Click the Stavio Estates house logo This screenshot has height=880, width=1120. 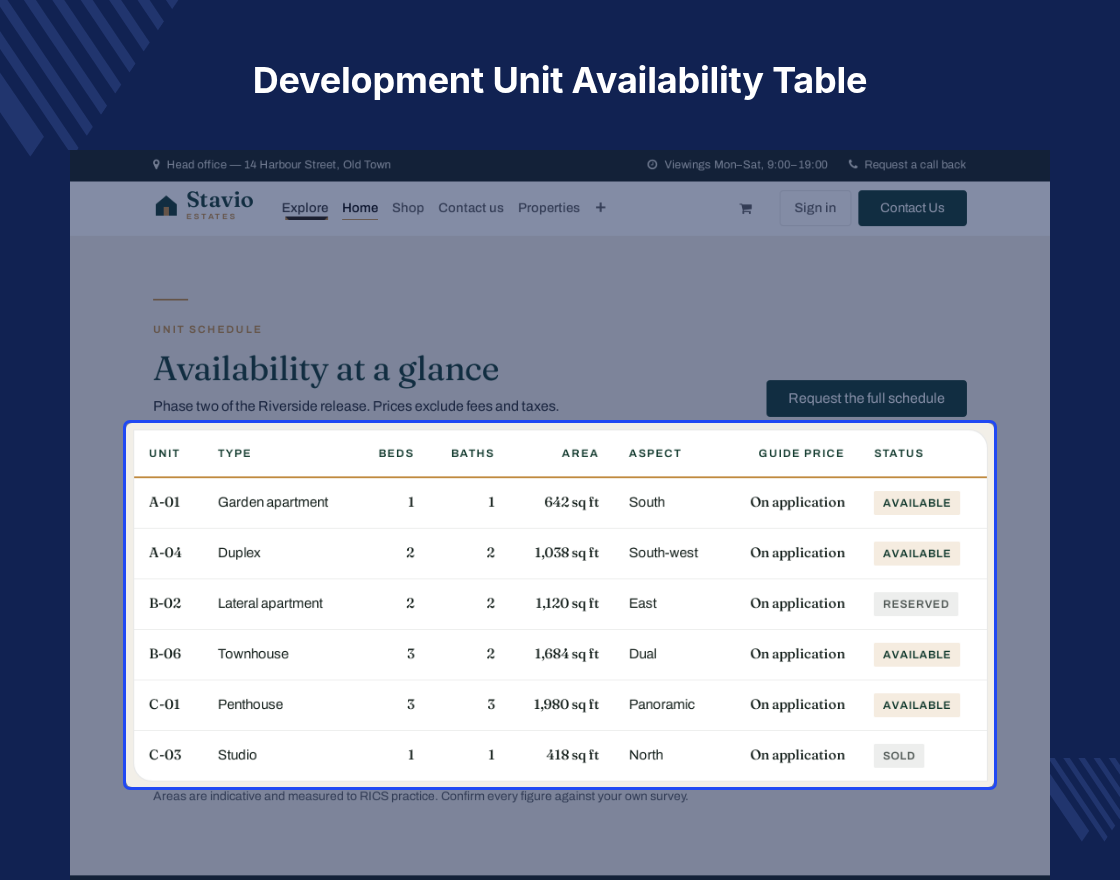click(x=204, y=206)
